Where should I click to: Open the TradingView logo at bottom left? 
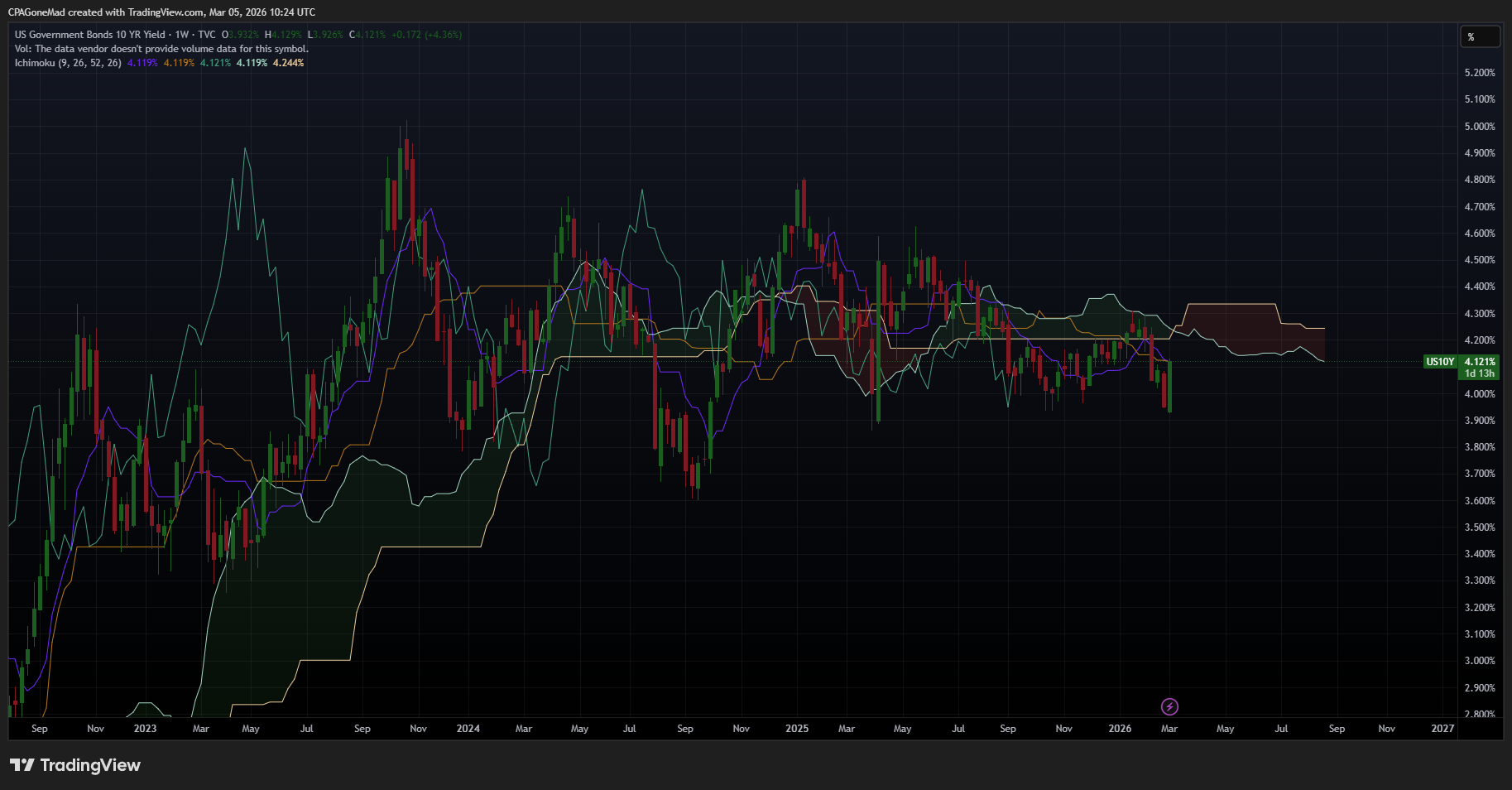point(76,765)
